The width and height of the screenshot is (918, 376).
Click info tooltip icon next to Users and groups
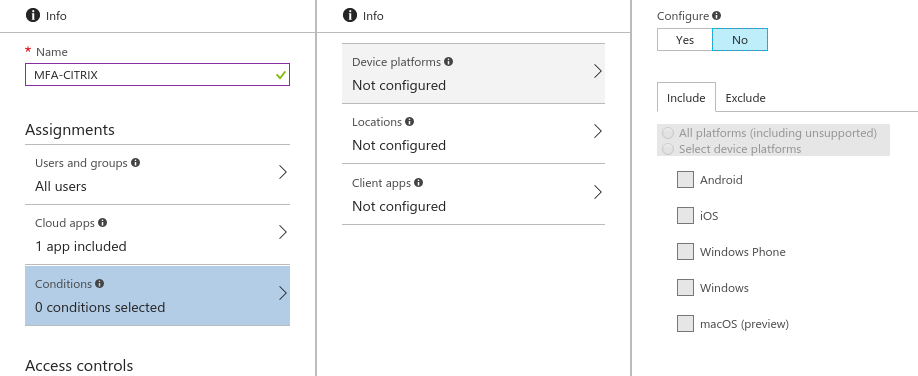[136, 162]
